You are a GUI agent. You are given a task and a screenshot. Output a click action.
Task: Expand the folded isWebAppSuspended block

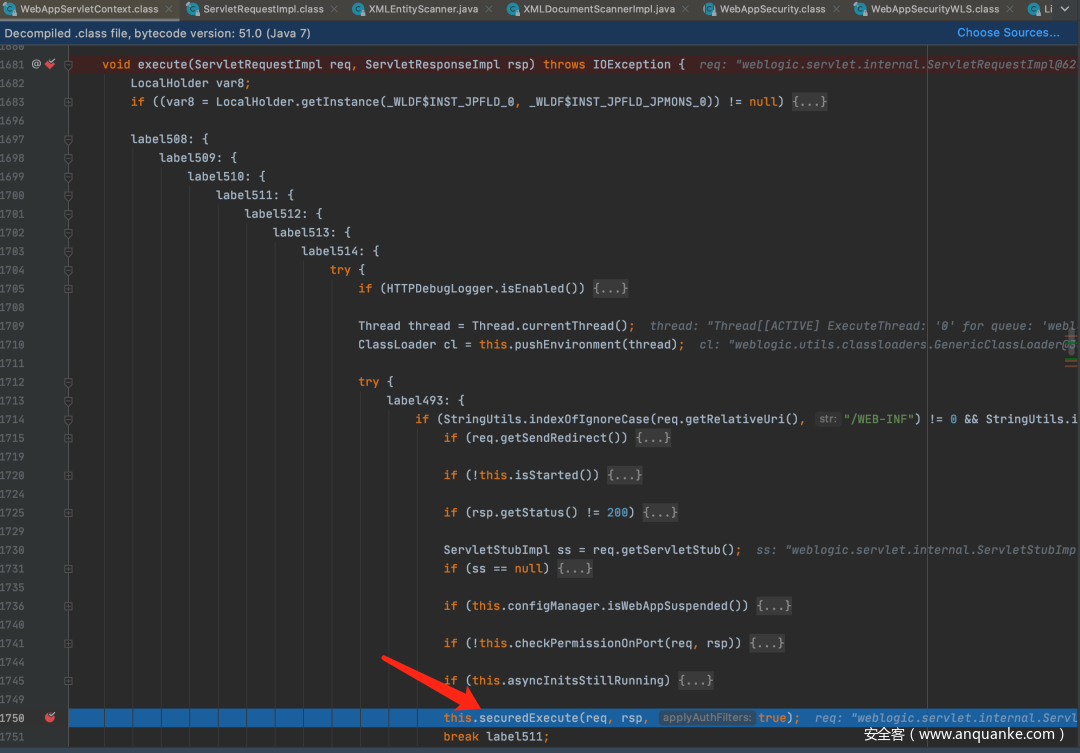pos(774,606)
